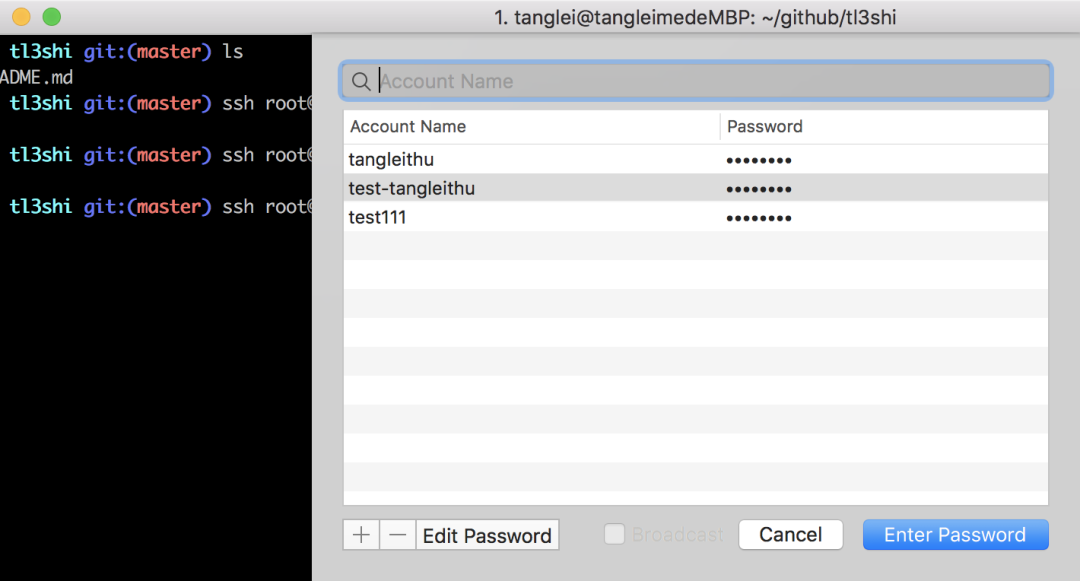Click the Cancel button
This screenshot has height=581, width=1080.
pyautogui.click(x=790, y=535)
